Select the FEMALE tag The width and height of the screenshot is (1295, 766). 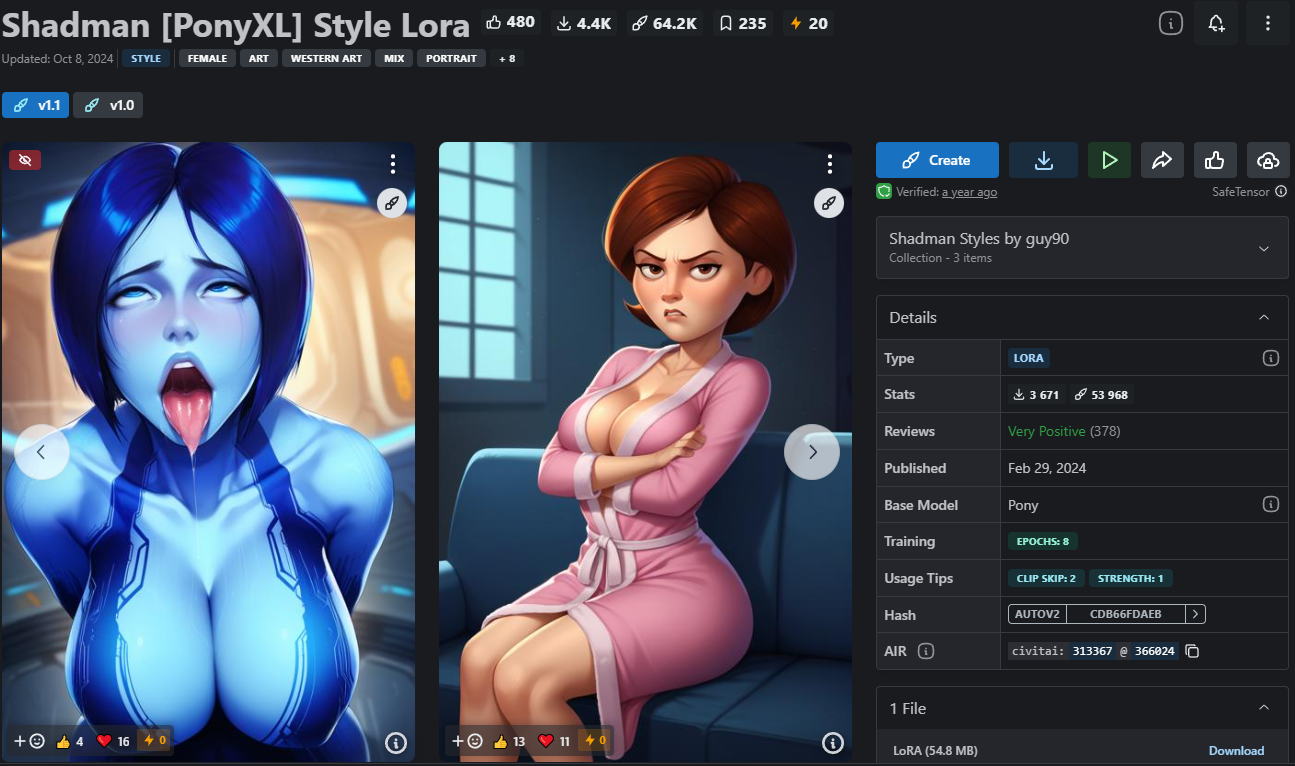coord(207,58)
